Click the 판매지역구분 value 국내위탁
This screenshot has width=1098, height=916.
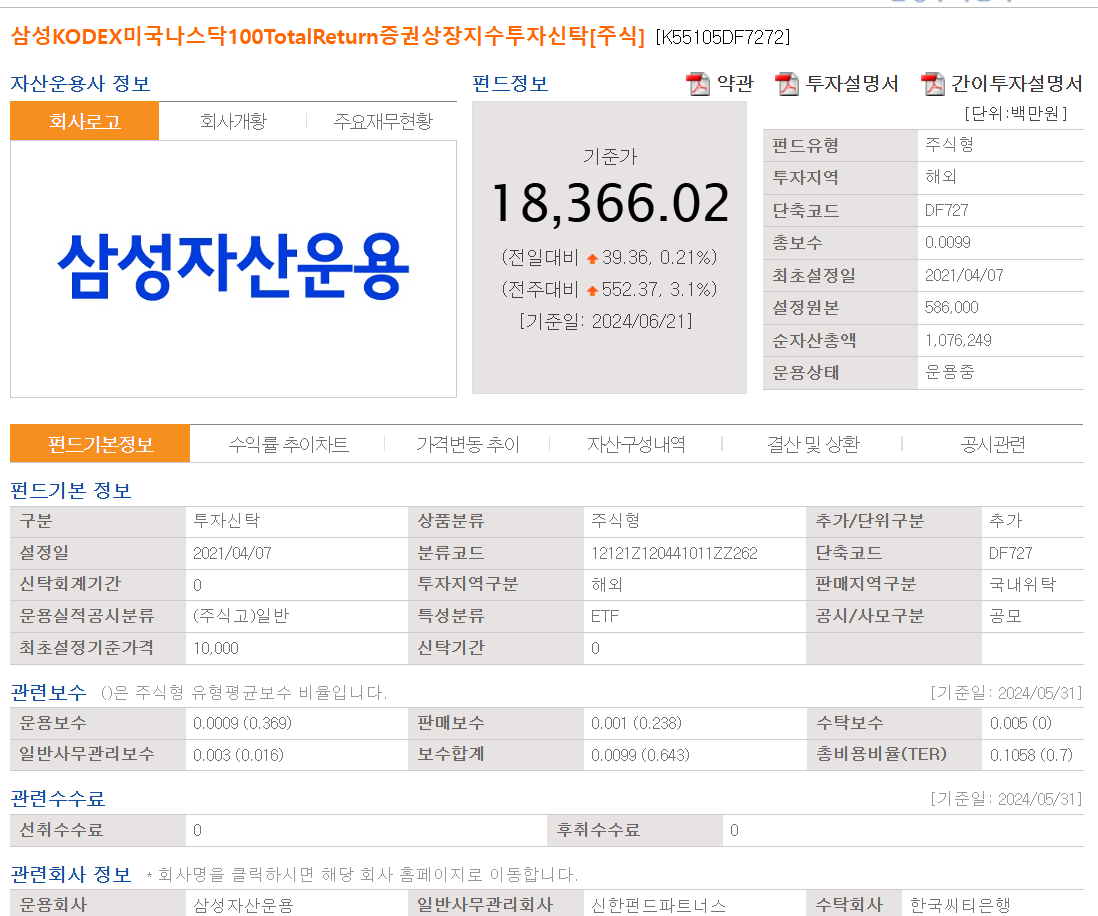[1022, 584]
